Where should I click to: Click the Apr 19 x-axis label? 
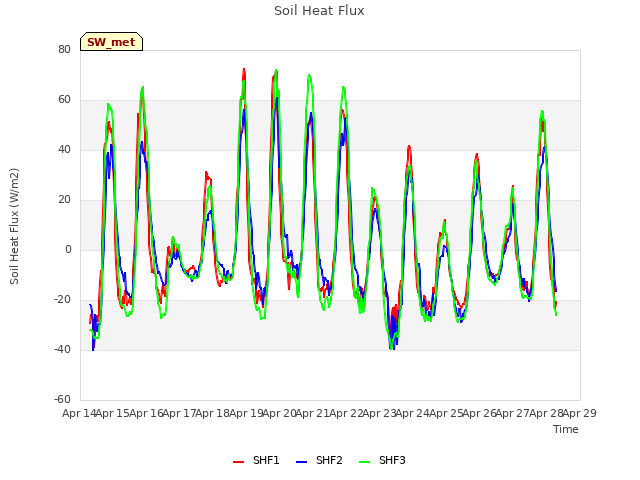tap(246, 413)
